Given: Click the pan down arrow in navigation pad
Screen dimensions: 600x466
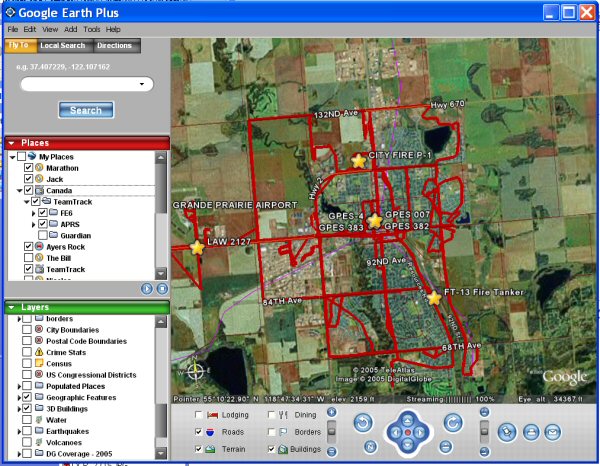Looking at the screenshot, I should click(x=408, y=445).
